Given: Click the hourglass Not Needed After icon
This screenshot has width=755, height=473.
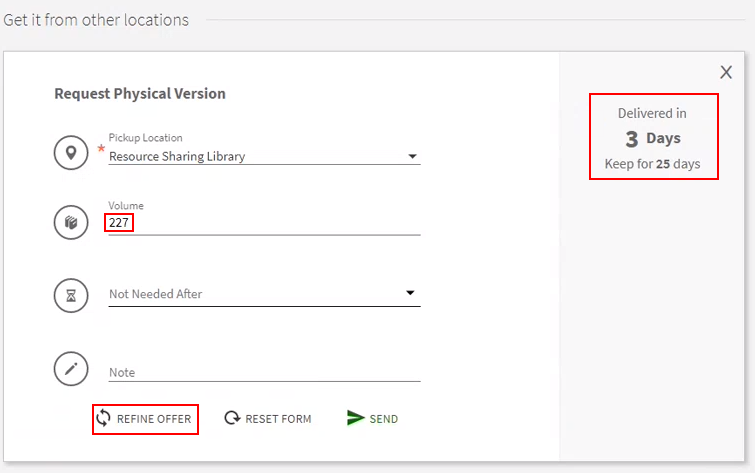Looking at the screenshot, I should coord(71,295).
